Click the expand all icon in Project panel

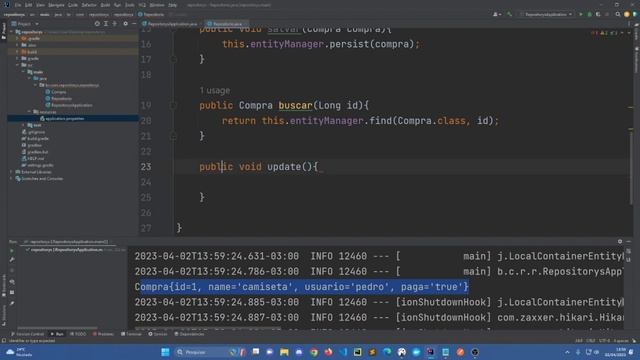coord(106,24)
